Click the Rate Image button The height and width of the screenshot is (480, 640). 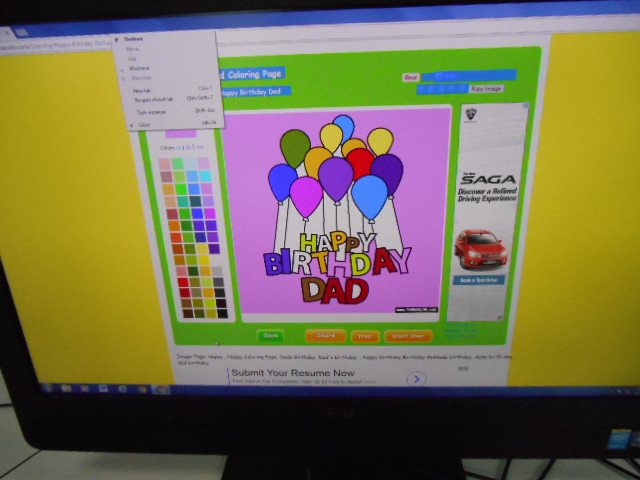click(486, 89)
